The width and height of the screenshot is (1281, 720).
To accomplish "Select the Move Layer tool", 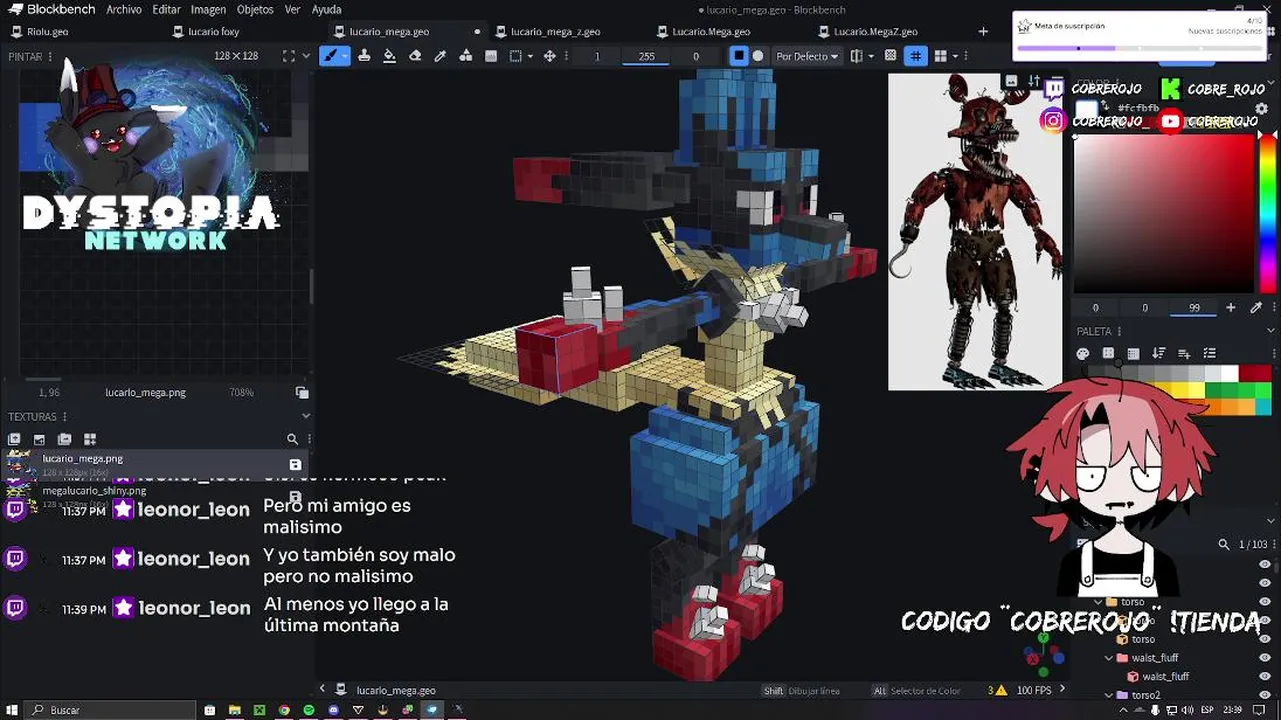I will click(x=549, y=56).
